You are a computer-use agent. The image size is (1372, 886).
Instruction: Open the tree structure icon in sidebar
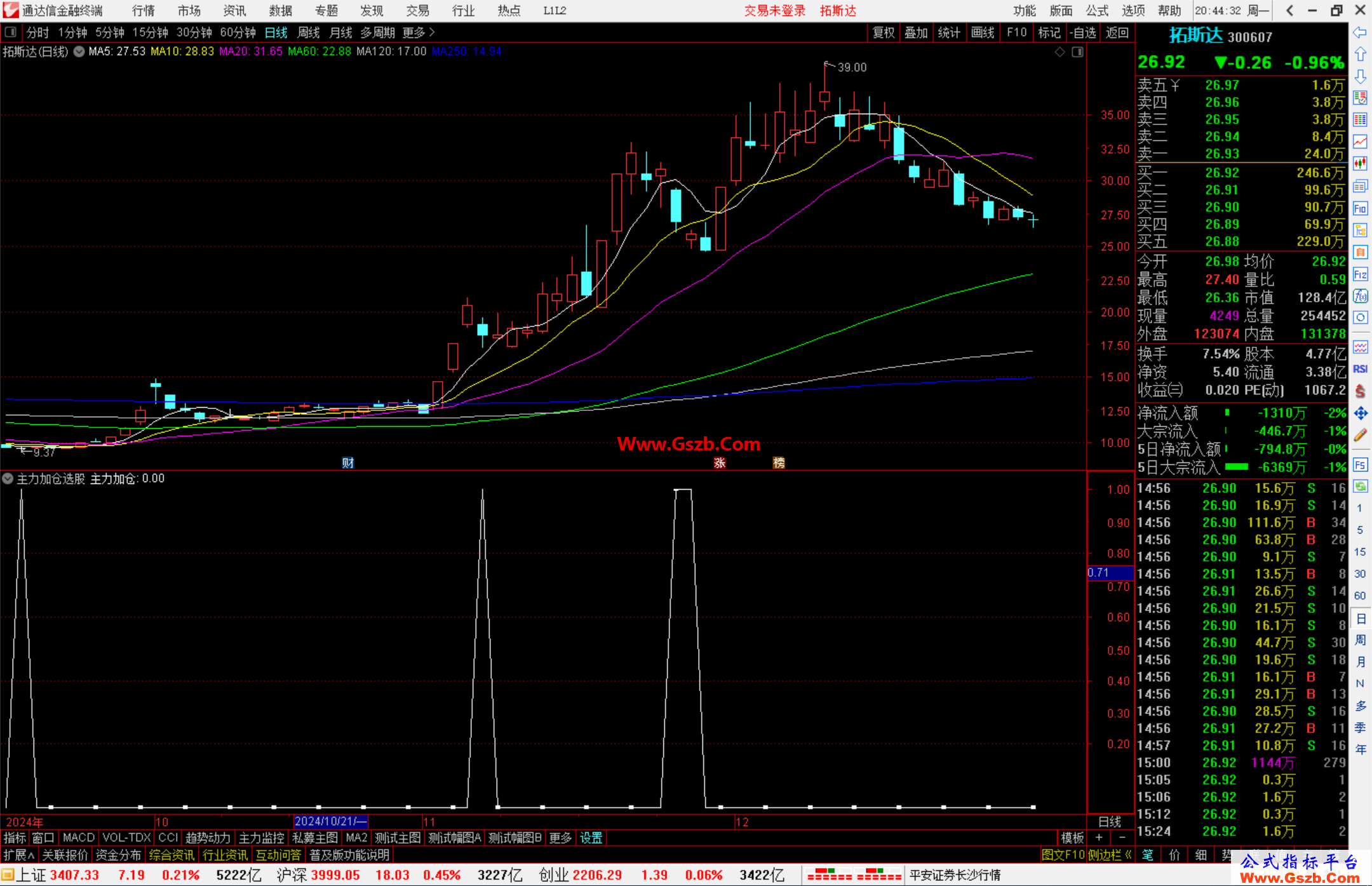1360,230
